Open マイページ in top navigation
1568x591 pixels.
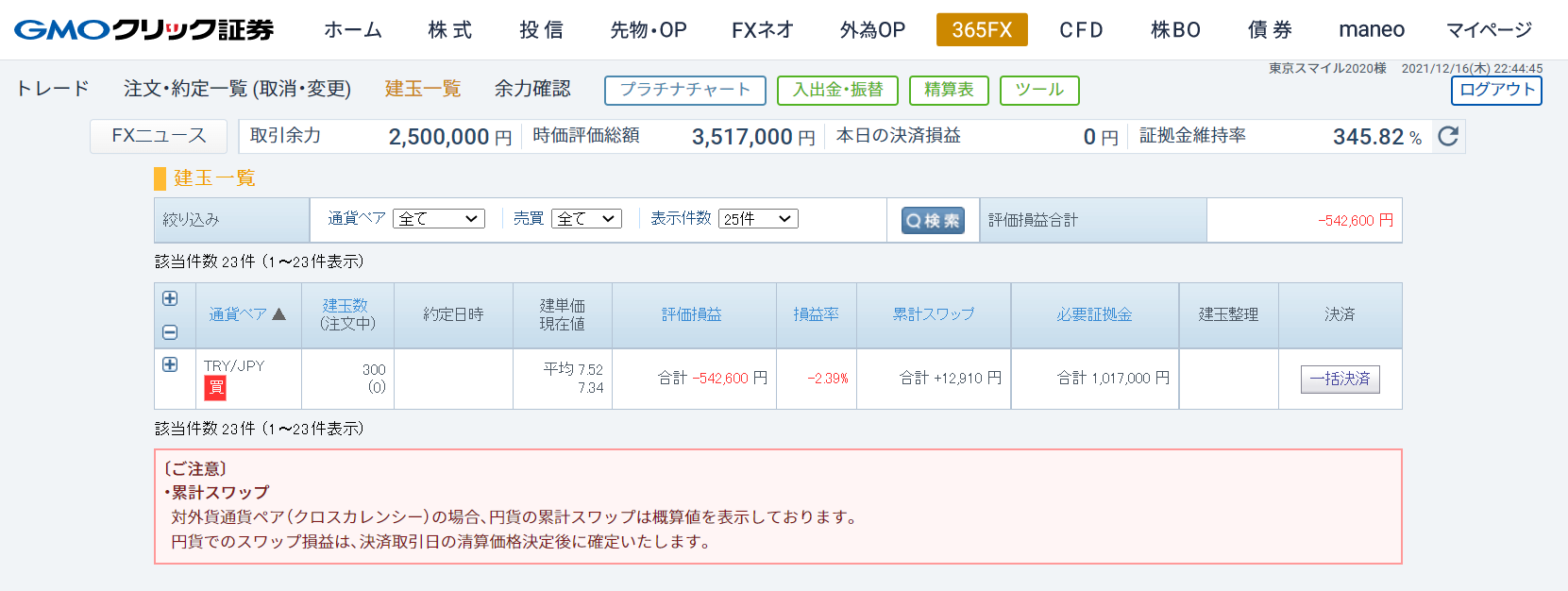click(1490, 30)
